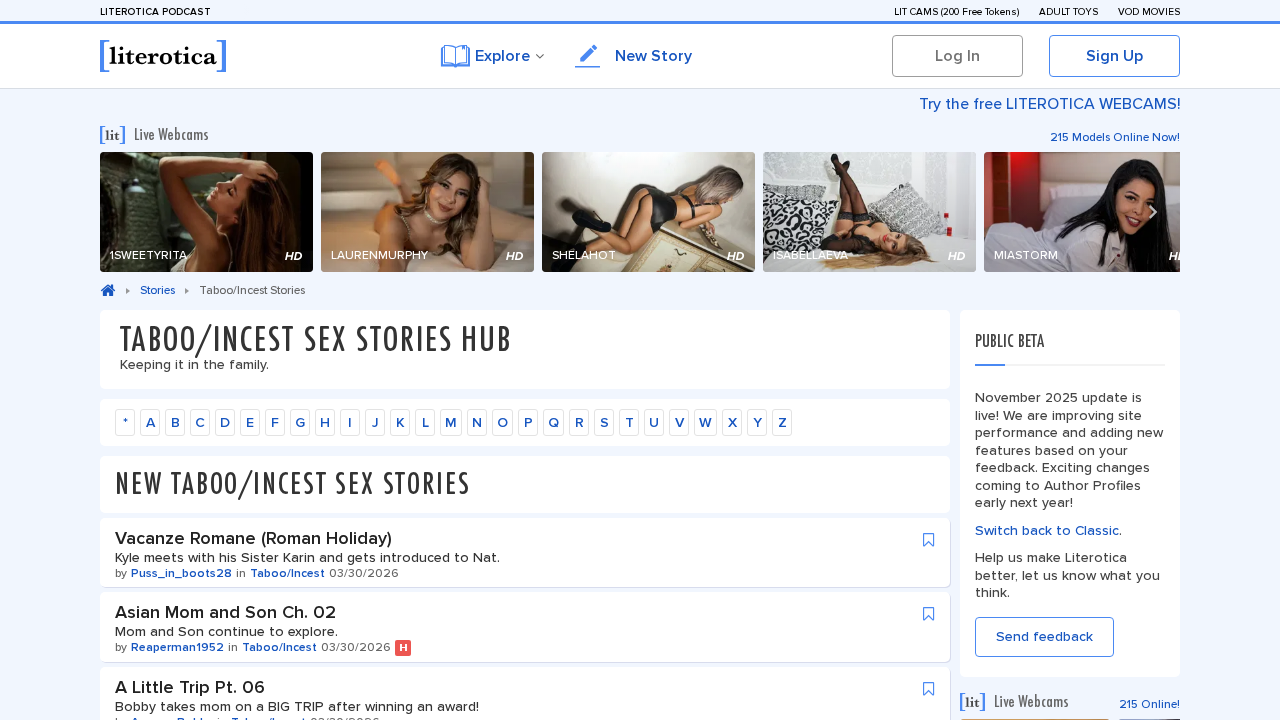
Task: Filter stories by letter A
Action: 150,422
